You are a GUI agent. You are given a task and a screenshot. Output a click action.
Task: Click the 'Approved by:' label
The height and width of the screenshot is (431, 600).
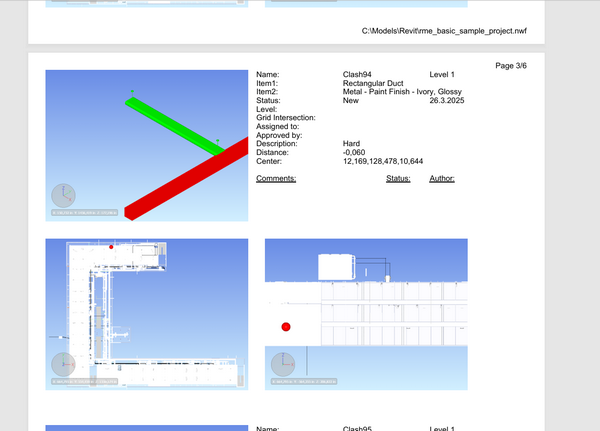pos(279,135)
